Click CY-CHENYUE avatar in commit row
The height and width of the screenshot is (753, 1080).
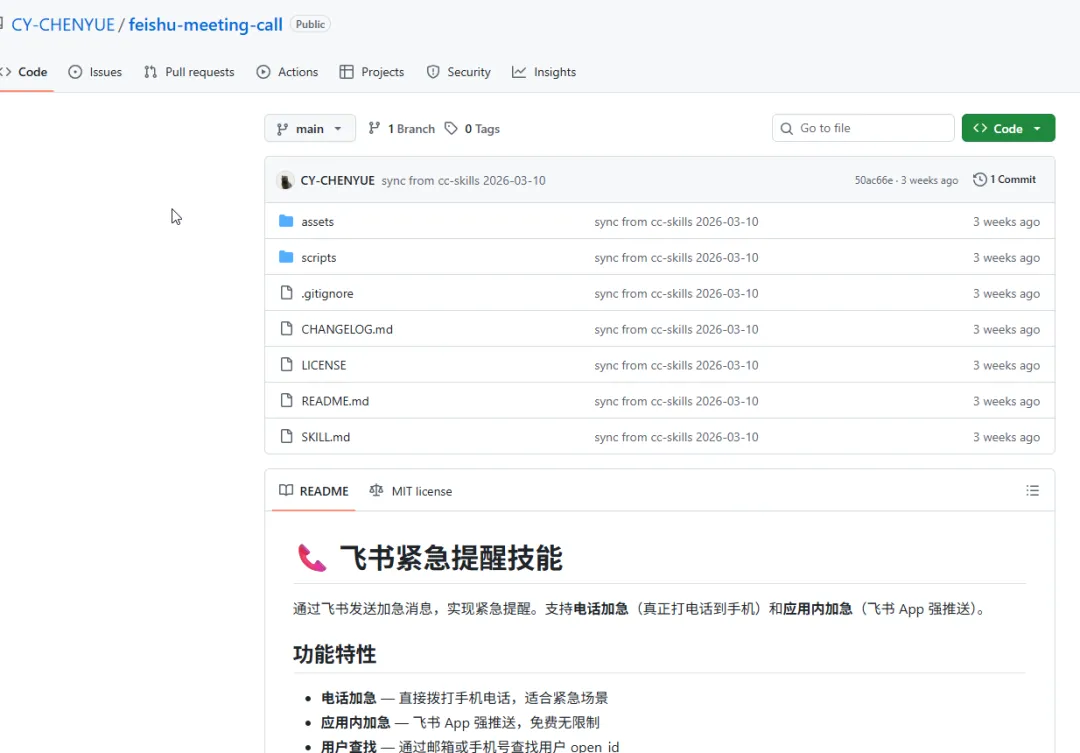pos(285,180)
